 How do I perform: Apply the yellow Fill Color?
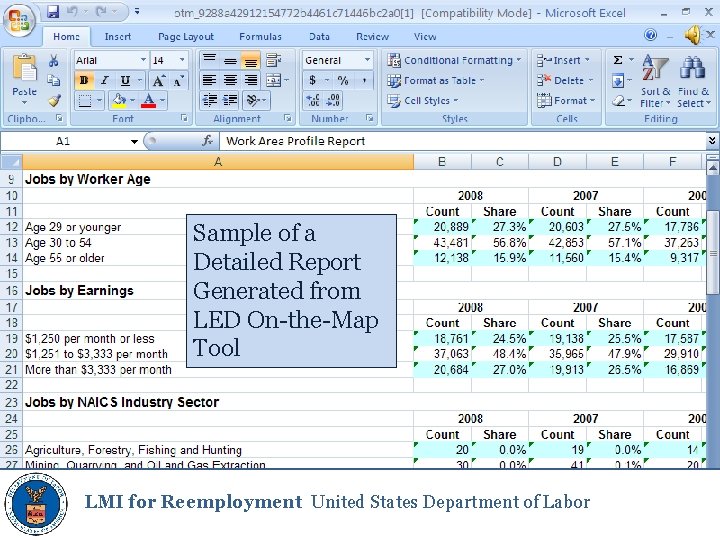click(118, 100)
